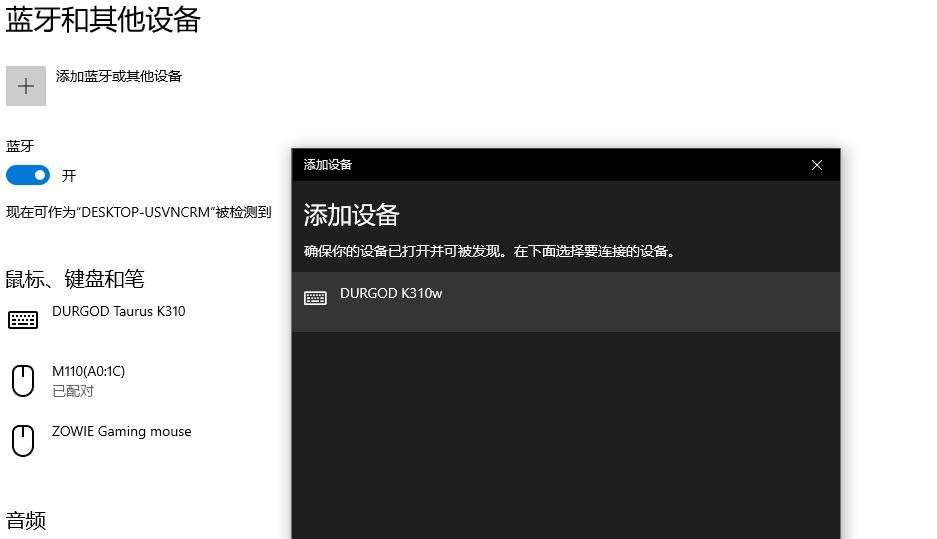This screenshot has width=937, height=539.
Task: Select DURGOD K310w in the add device list
Action: pos(566,302)
